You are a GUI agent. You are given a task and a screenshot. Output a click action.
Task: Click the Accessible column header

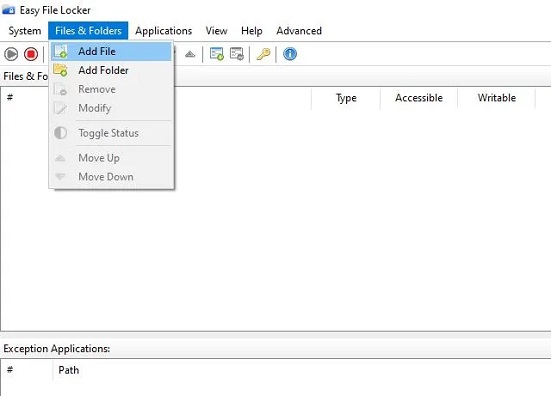coord(419,98)
